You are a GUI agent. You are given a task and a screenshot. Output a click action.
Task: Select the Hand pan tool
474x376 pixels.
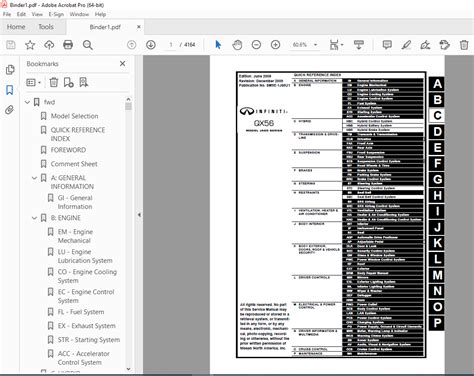pyautogui.click(x=237, y=45)
